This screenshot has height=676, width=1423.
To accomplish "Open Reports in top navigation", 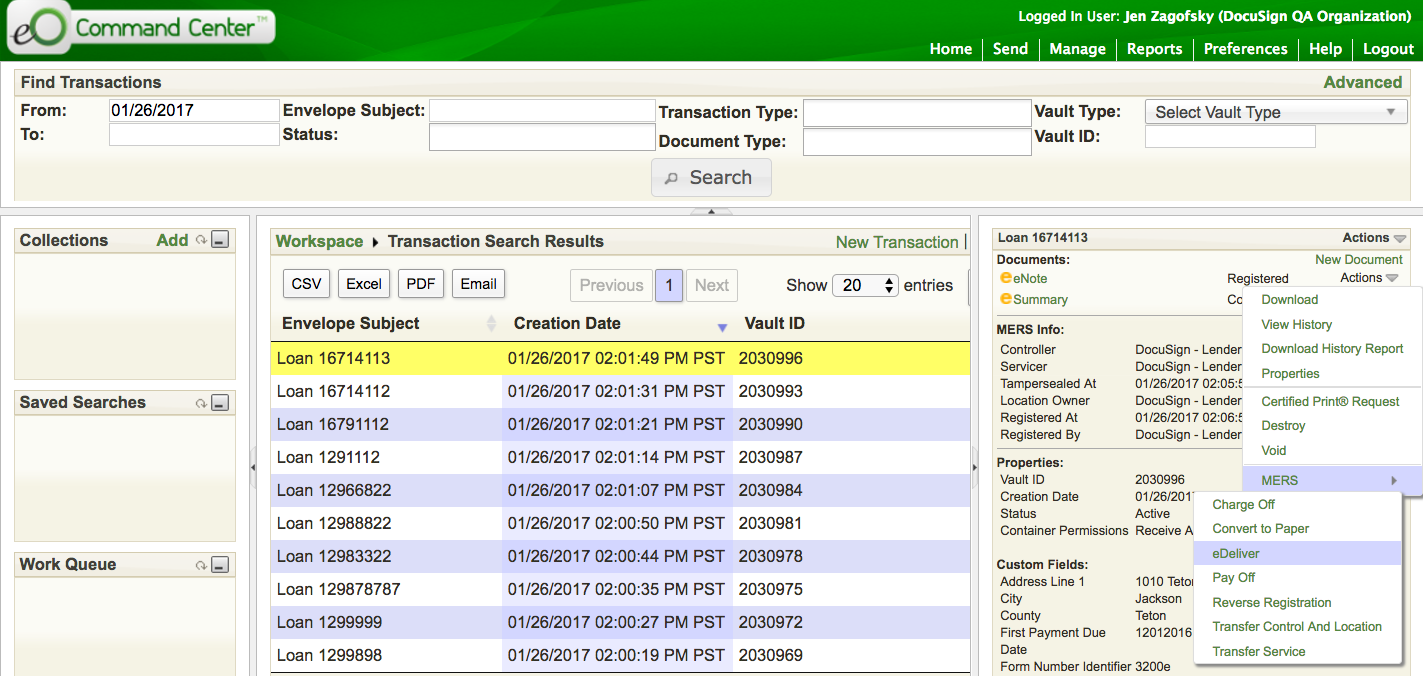I will (x=1154, y=48).
